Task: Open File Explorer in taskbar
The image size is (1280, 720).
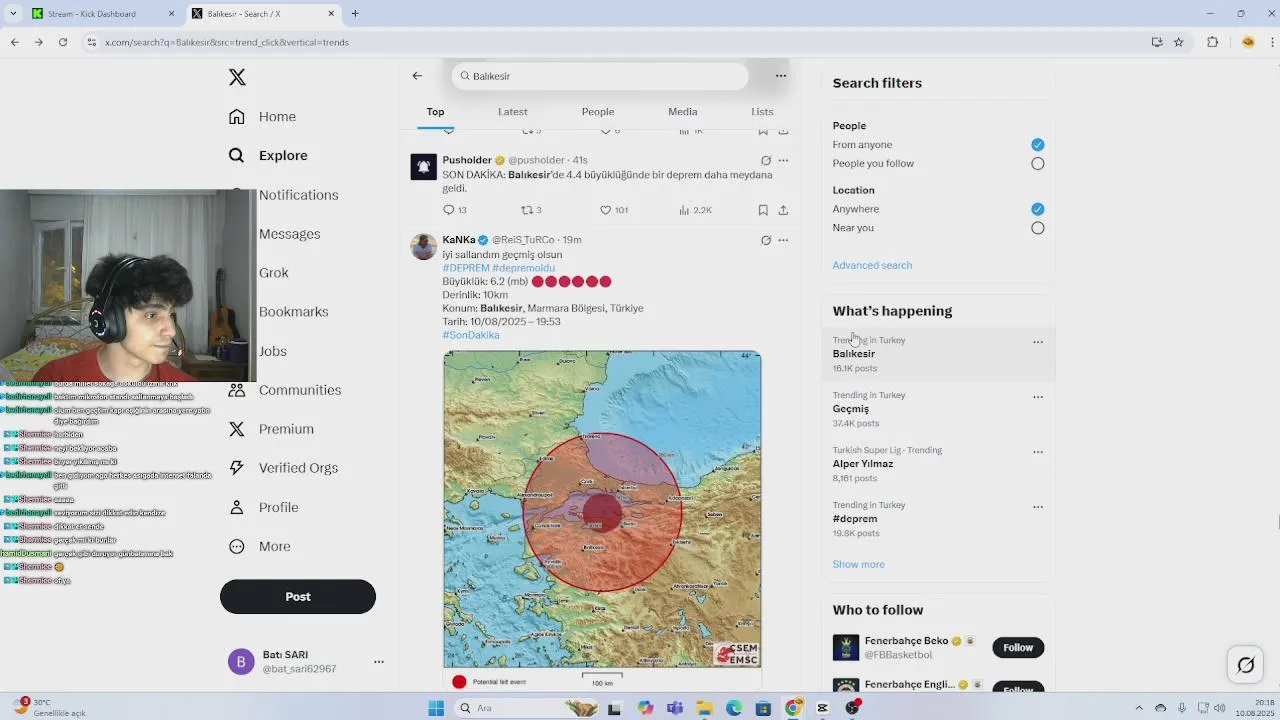Action: [704, 708]
